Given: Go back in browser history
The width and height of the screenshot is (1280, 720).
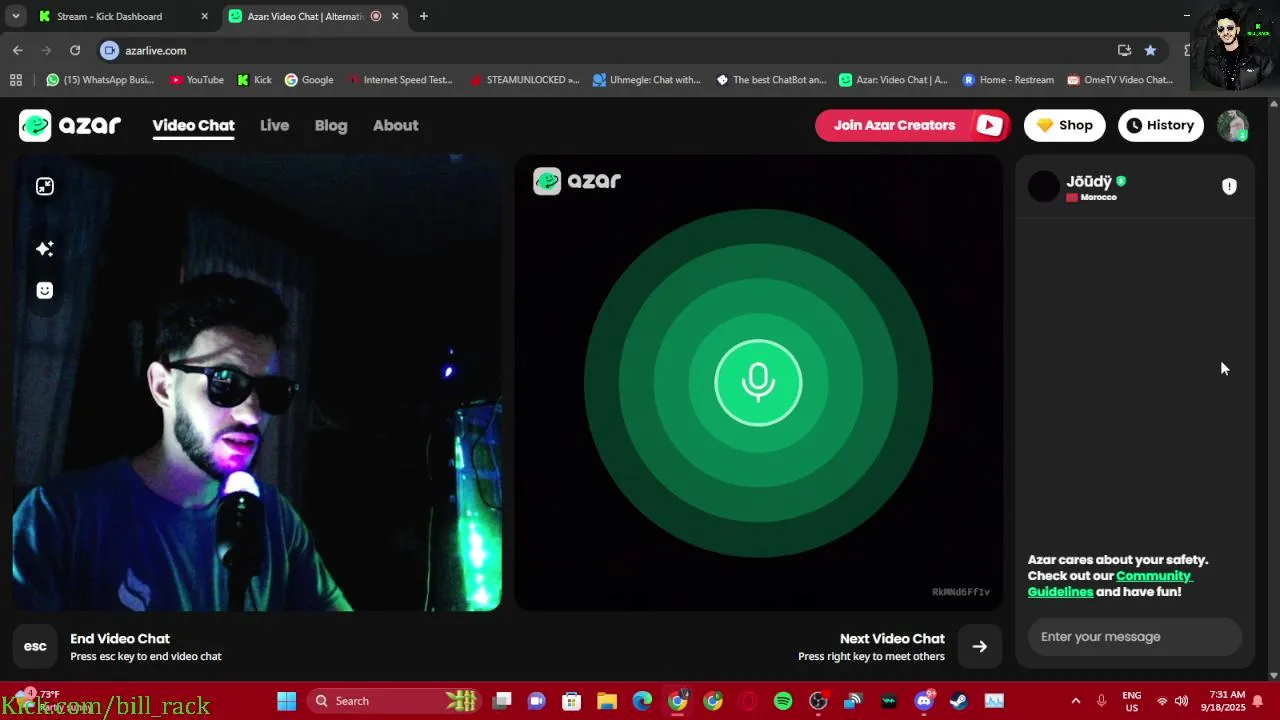Looking at the screenshot, I should pos(18,50).
